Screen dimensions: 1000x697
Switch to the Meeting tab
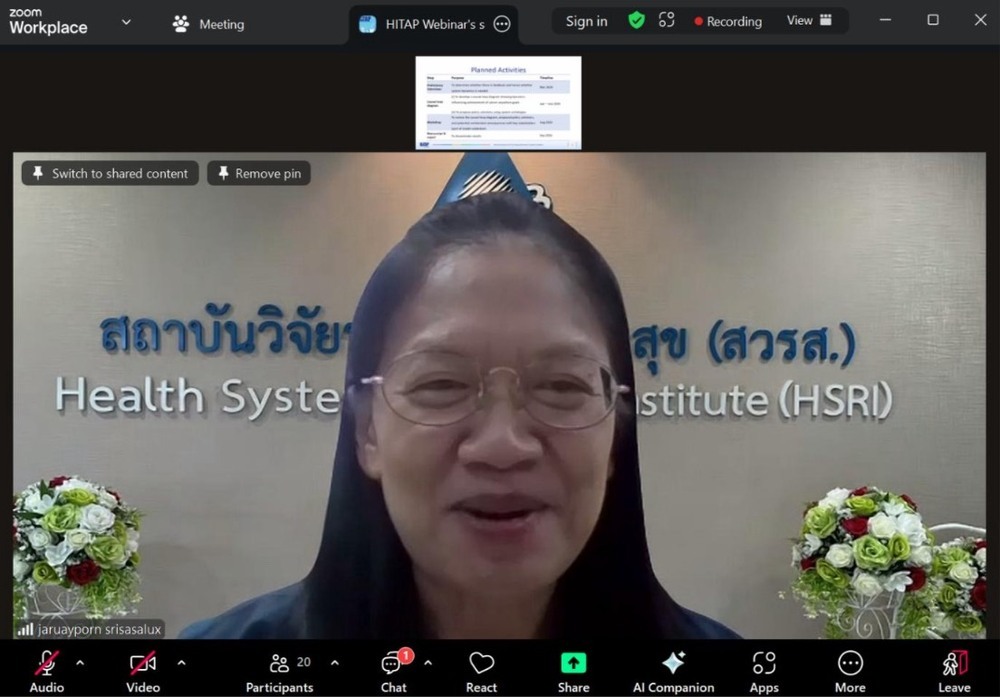pos(208,23)
